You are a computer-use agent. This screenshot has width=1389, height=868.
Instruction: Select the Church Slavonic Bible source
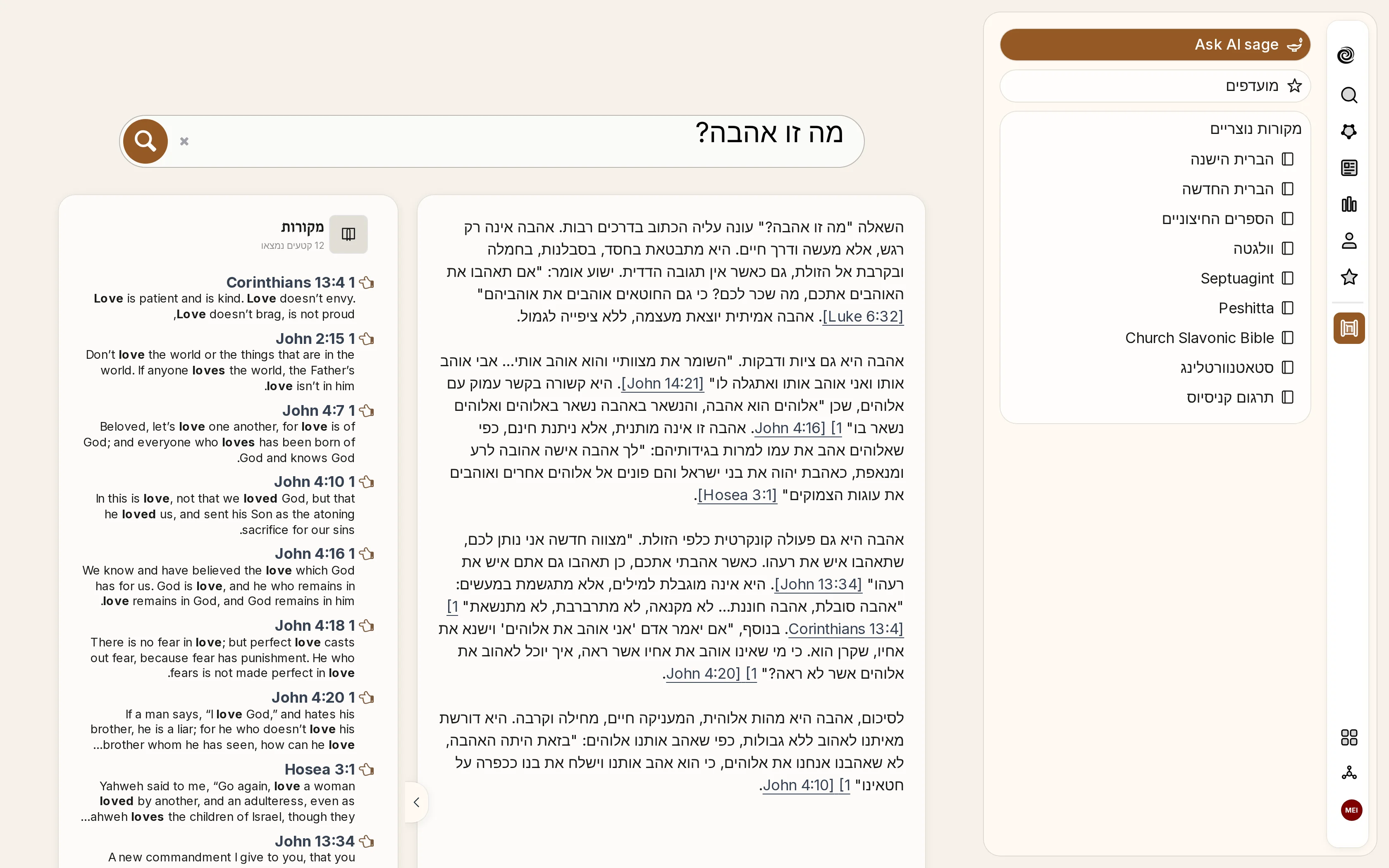point(1209,338)
